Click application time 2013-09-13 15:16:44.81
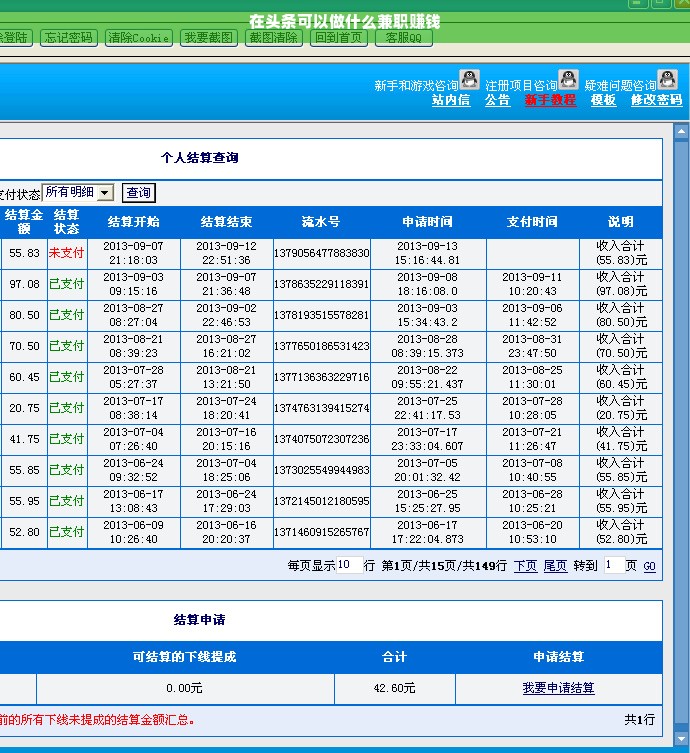 click(428, 253)
